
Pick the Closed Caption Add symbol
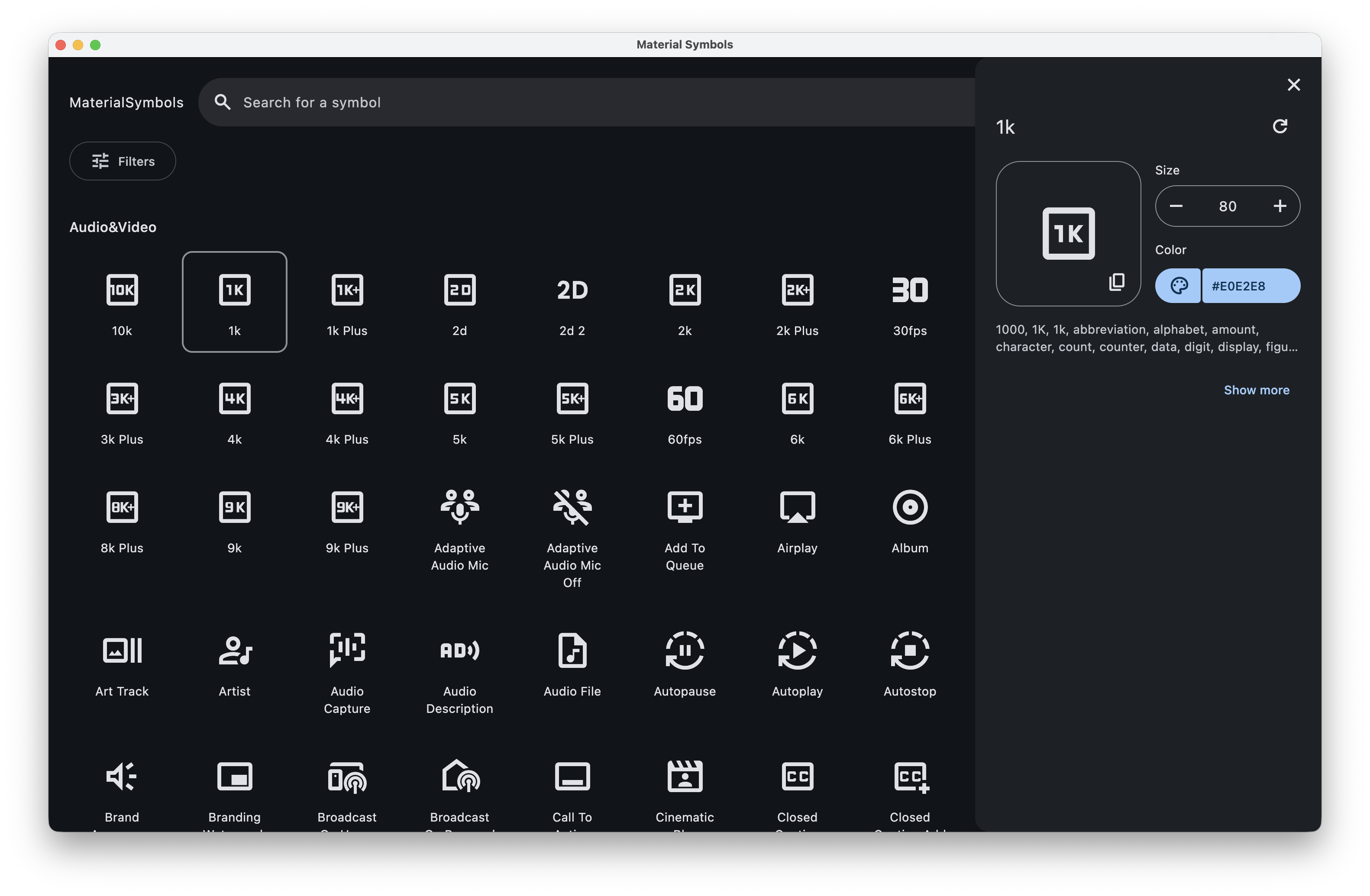pyautogui.click(x=909, y=786)
